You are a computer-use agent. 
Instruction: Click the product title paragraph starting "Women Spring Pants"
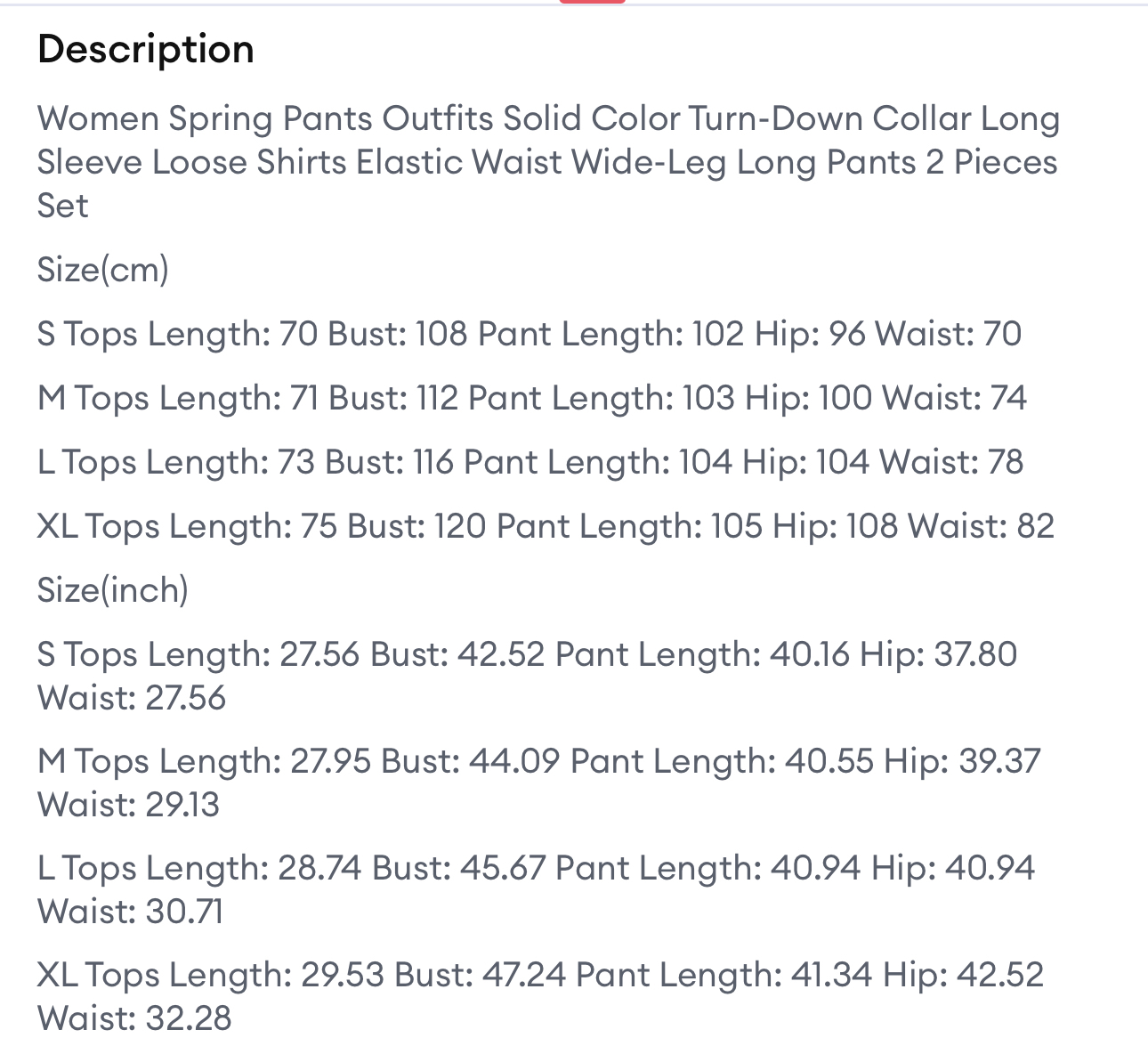pos(547,162)
